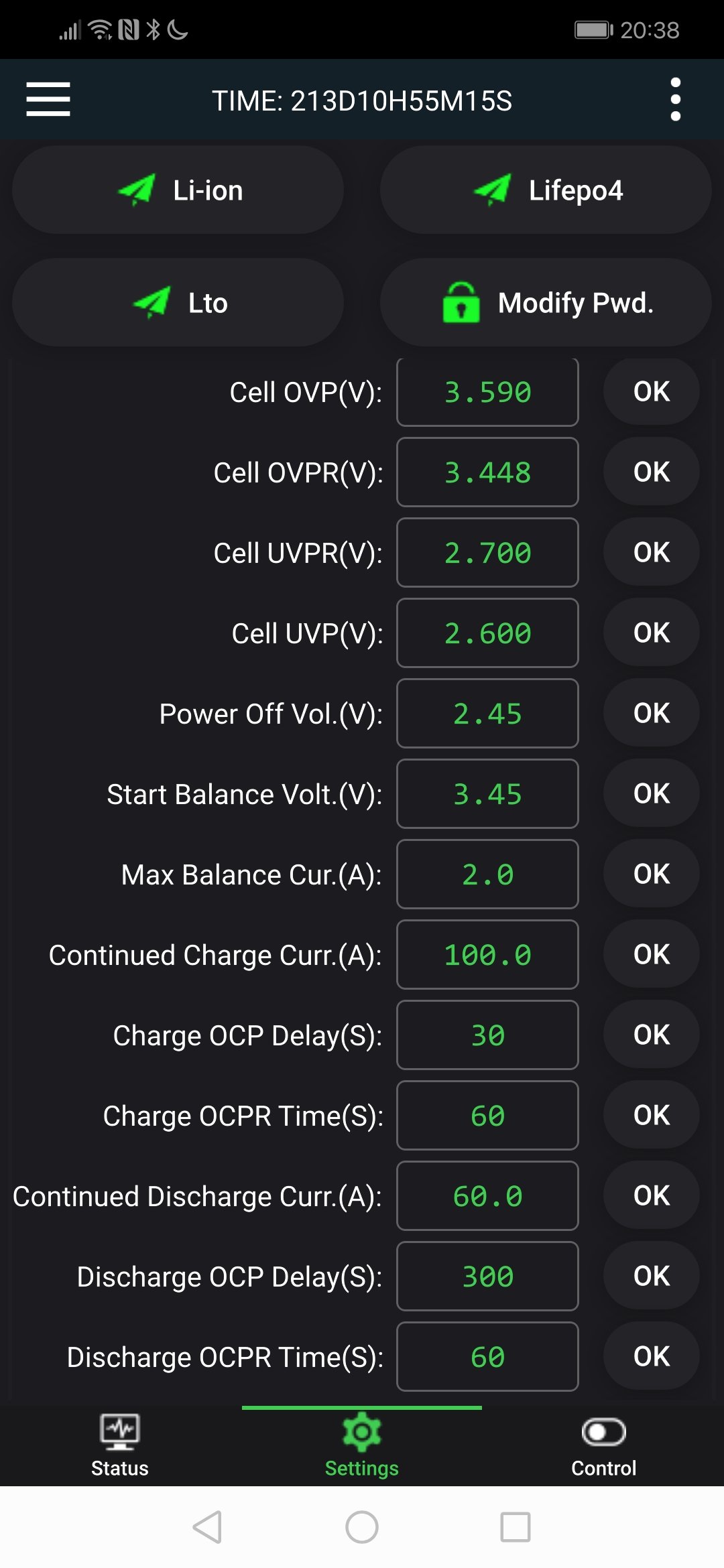Edit Discharge OCP Delay value field
Image resolution: width=724 pixels, height=1568 pixels.
[x=487, y=1277]
